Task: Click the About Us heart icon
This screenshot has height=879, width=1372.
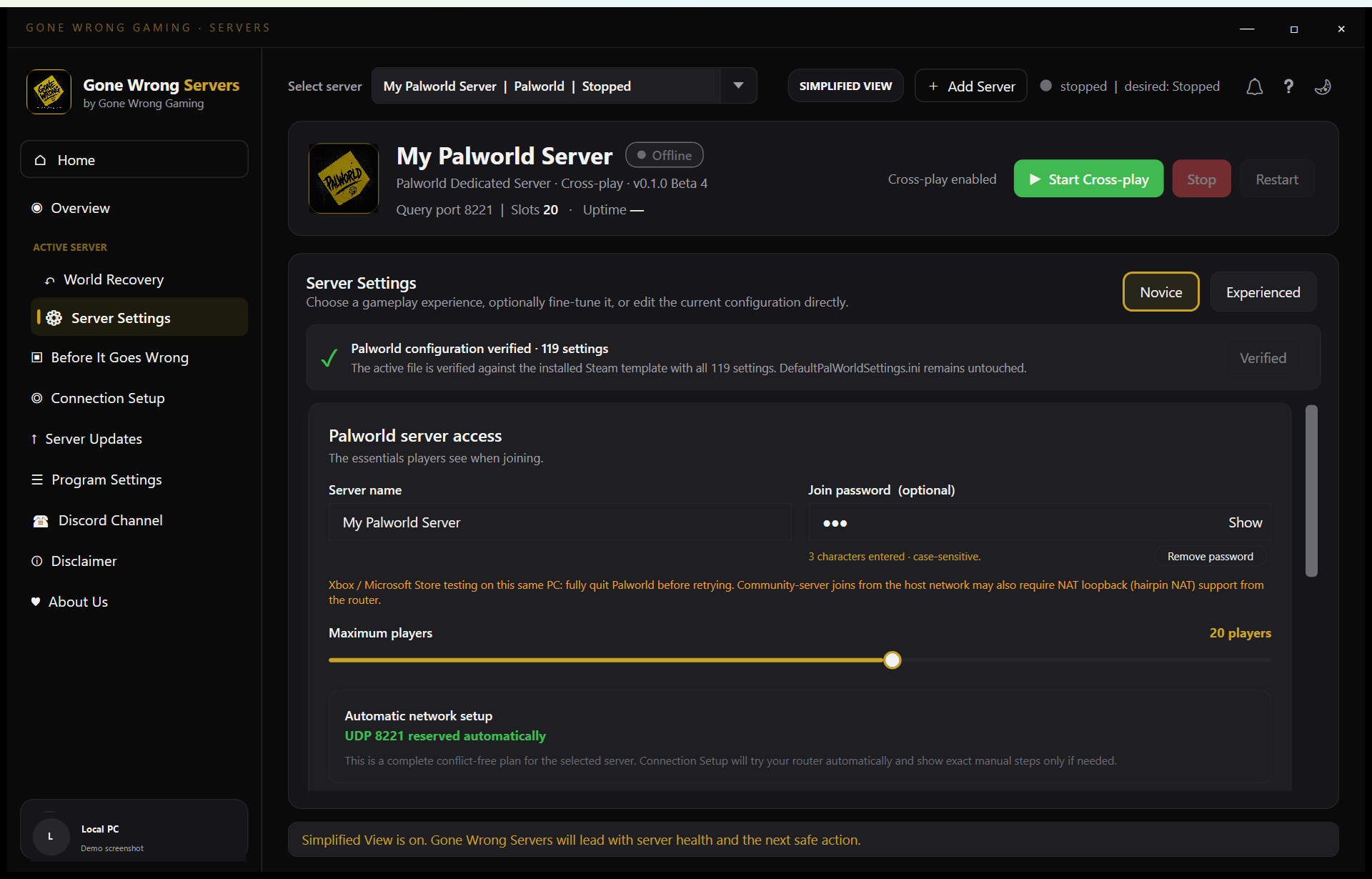Action: tap(36, 602)
